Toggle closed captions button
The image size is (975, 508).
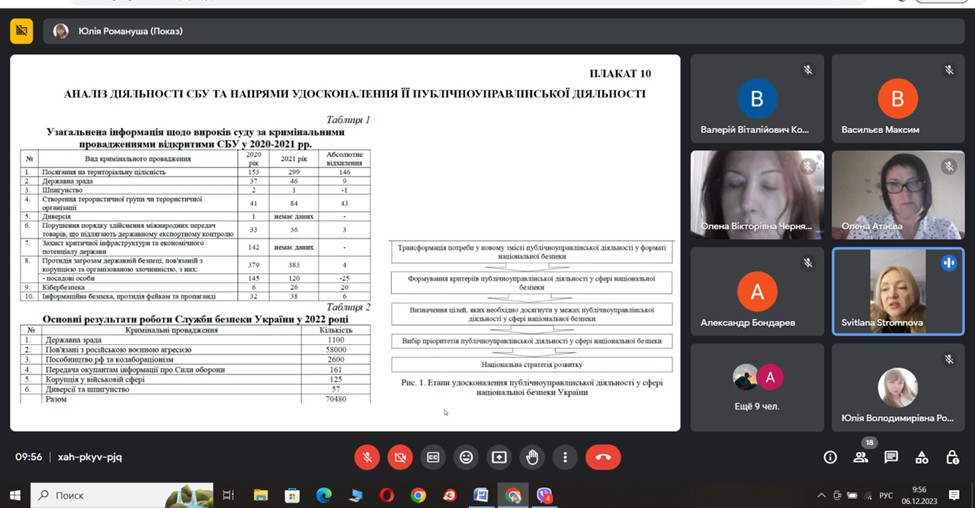pyautogui.click(x=433, y=458)
